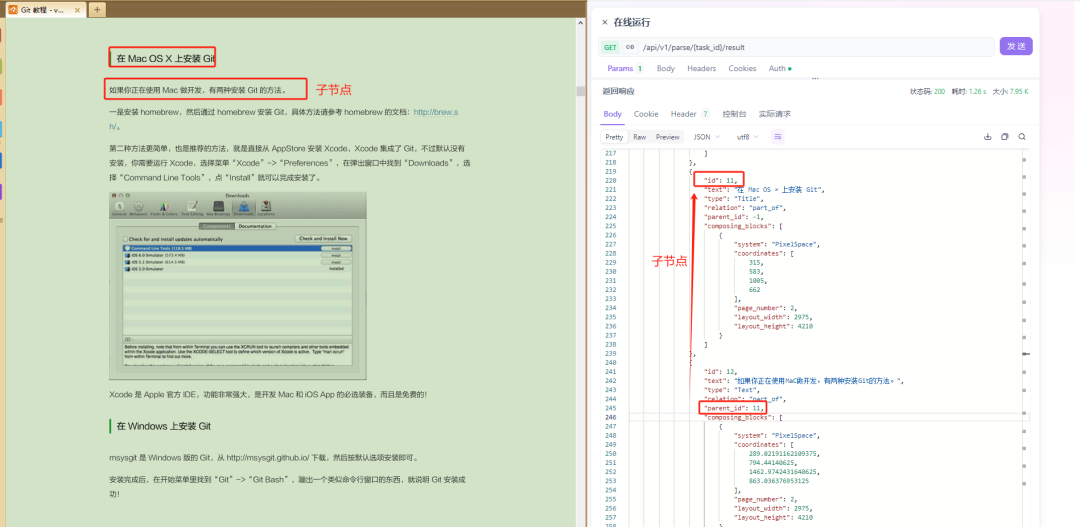Send the request with the 发送 button
This screenshot has height=527, width=1080.
point(1016,46)
